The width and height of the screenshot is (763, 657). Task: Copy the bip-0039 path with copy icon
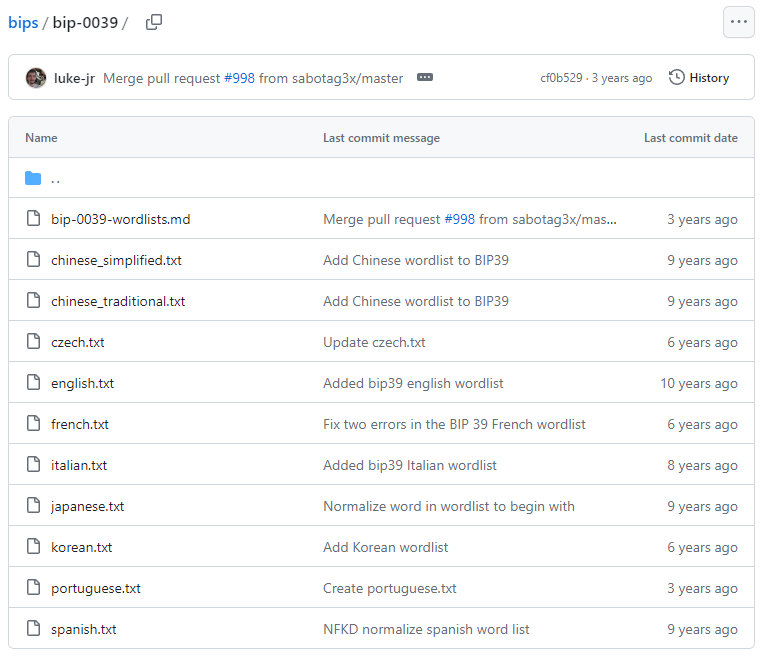[154, 22]
